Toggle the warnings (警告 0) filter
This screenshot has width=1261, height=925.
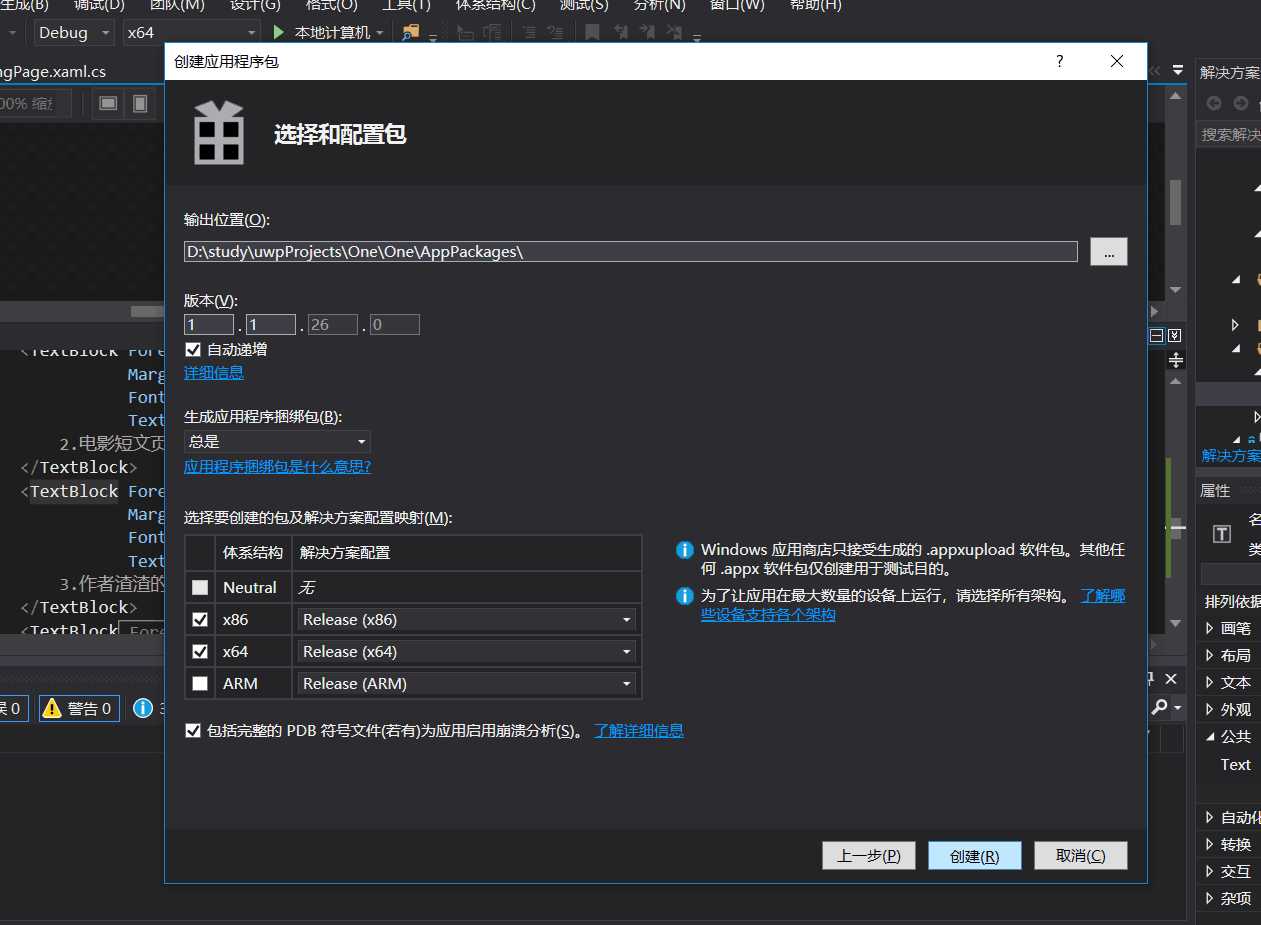79,709
